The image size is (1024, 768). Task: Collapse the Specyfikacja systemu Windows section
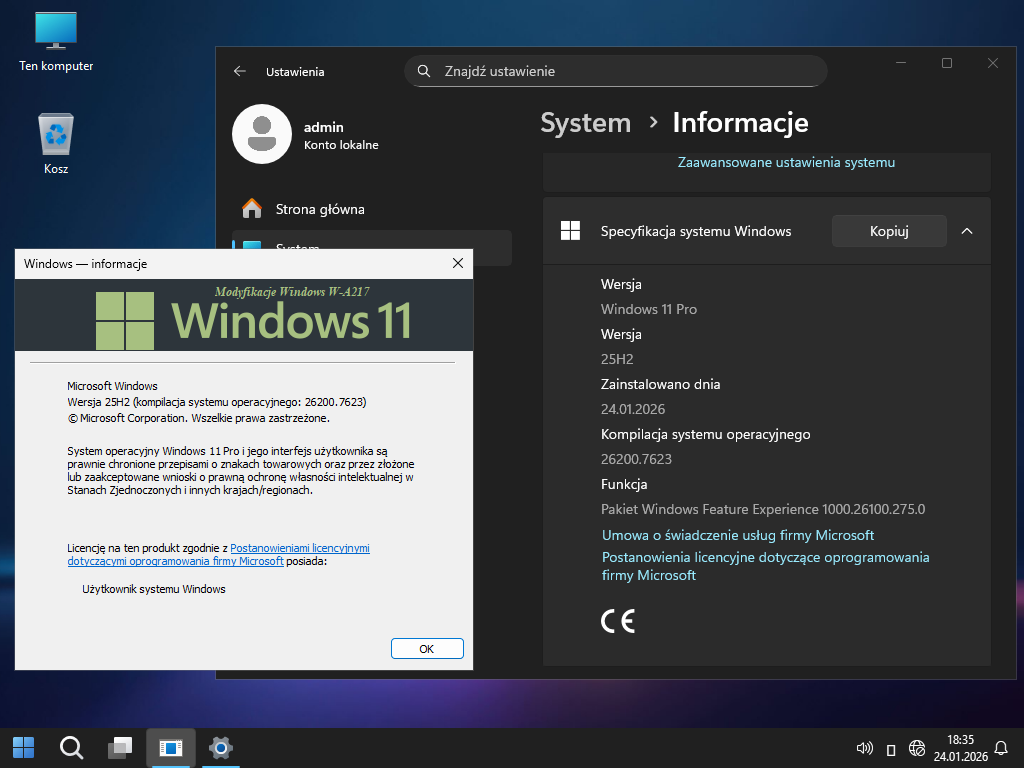pyautogui.click(x=966, y=231)
